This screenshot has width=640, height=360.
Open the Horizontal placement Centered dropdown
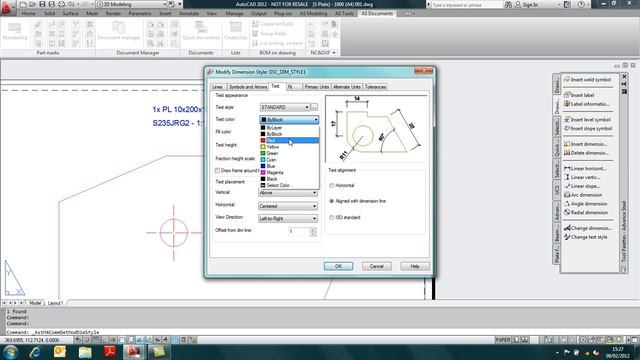288,206
